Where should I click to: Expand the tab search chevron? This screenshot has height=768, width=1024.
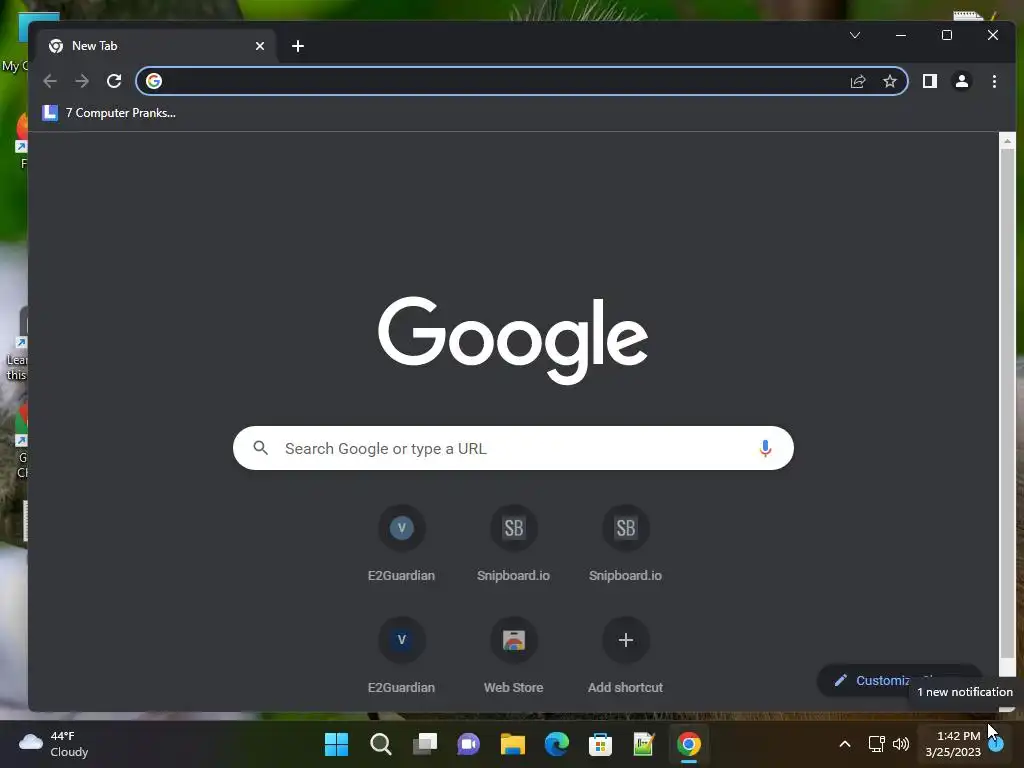point(855,35)
